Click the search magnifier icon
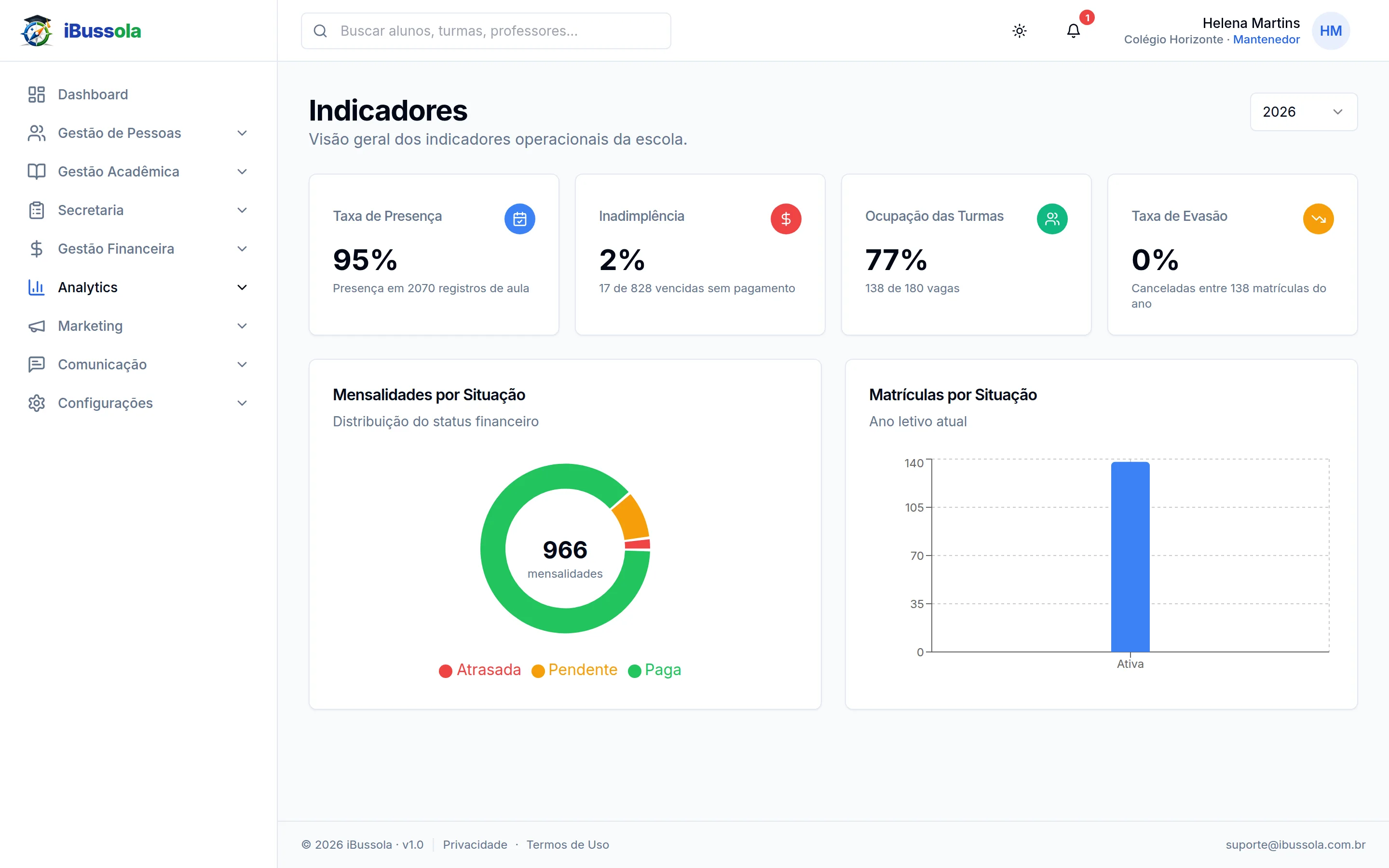This screenshot has width=1389, height=868. click(320, 31)
